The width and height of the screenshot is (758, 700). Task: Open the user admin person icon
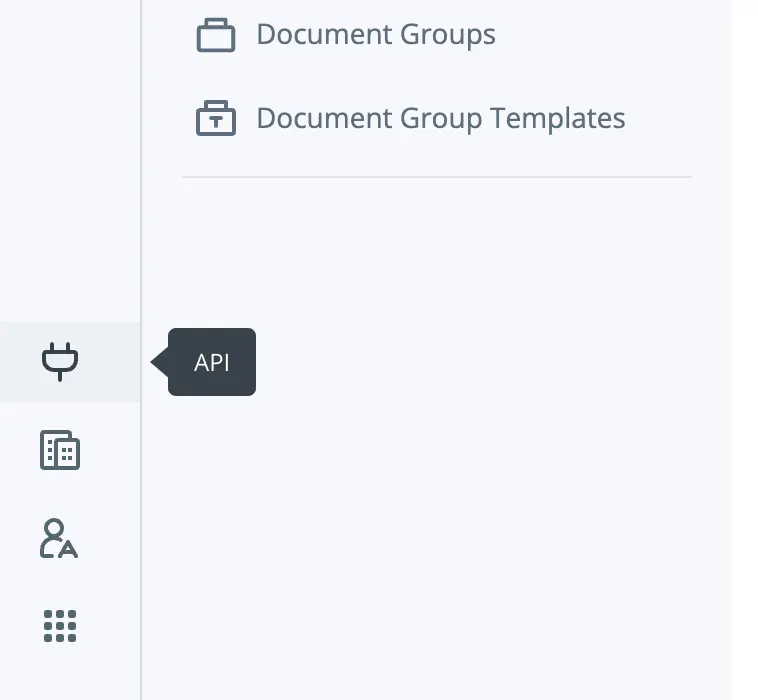(59, 538)
